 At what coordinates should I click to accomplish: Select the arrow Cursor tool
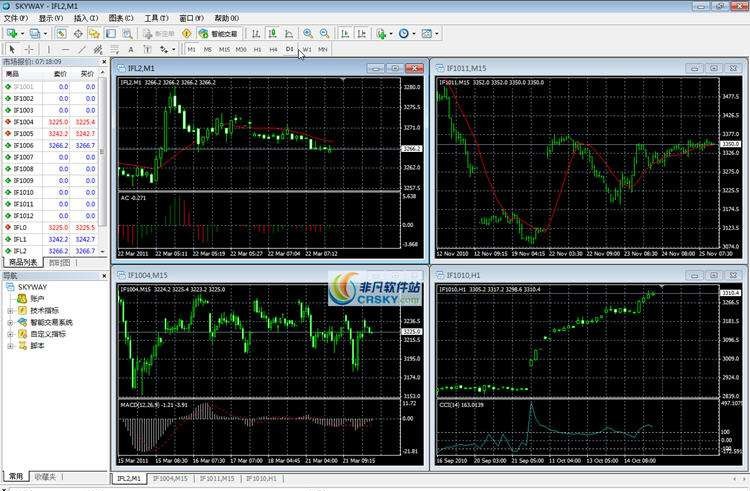click(x=12, y=49)
